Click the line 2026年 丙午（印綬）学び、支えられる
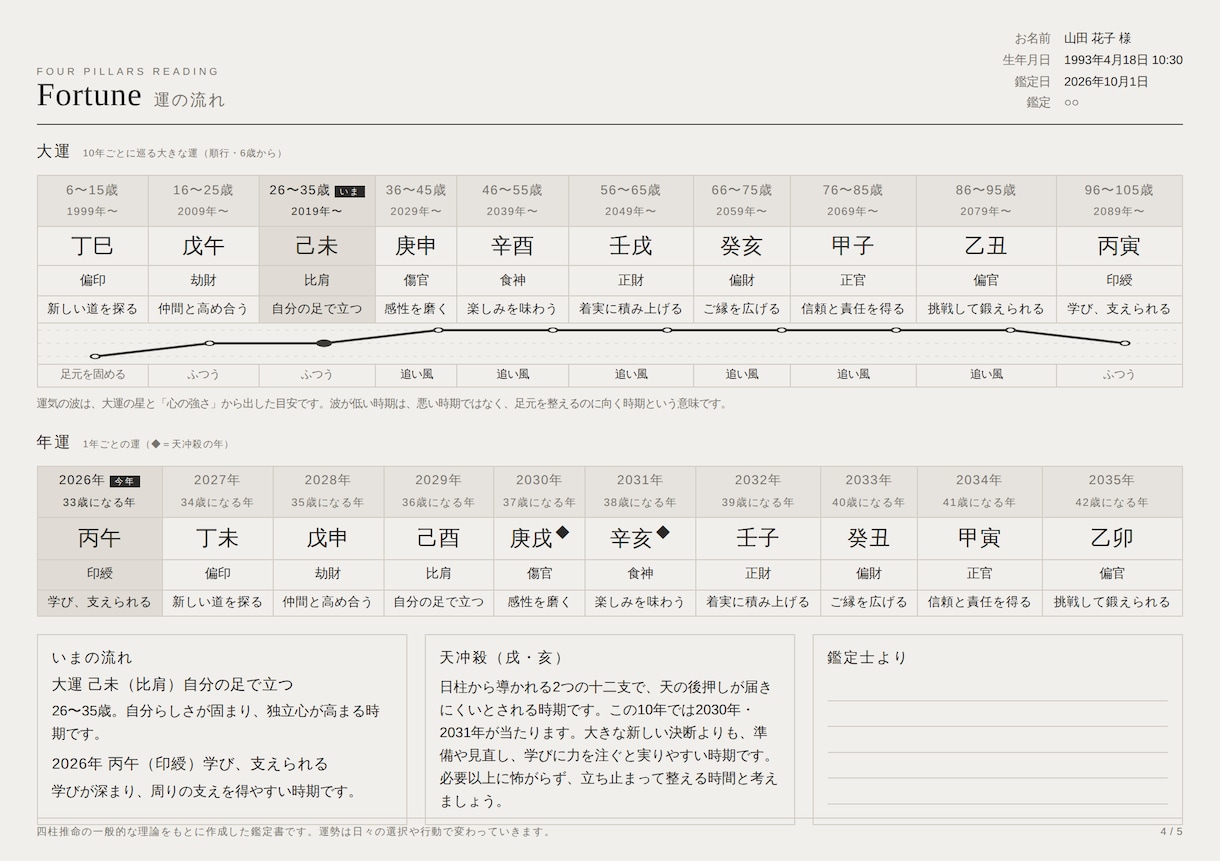The height and width of the screenshot is (861, 1220). (190, 764)
